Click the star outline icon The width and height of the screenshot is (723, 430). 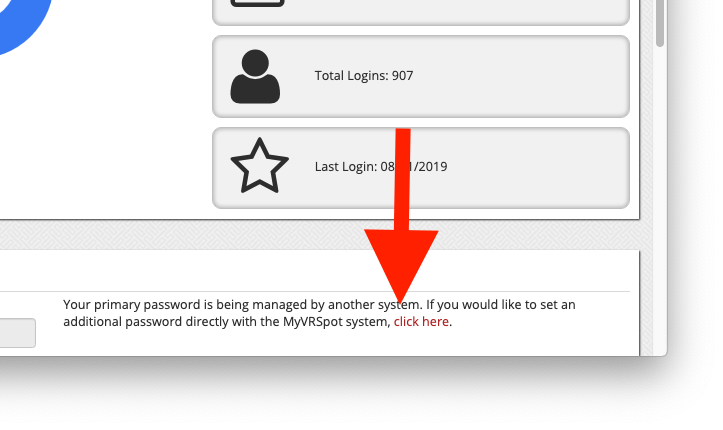point(260,165)
